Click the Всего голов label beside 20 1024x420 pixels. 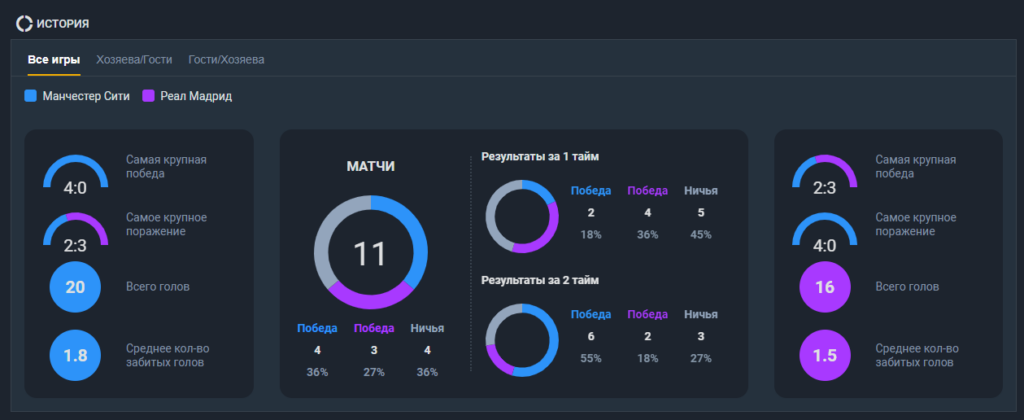[x=157, y=287]
